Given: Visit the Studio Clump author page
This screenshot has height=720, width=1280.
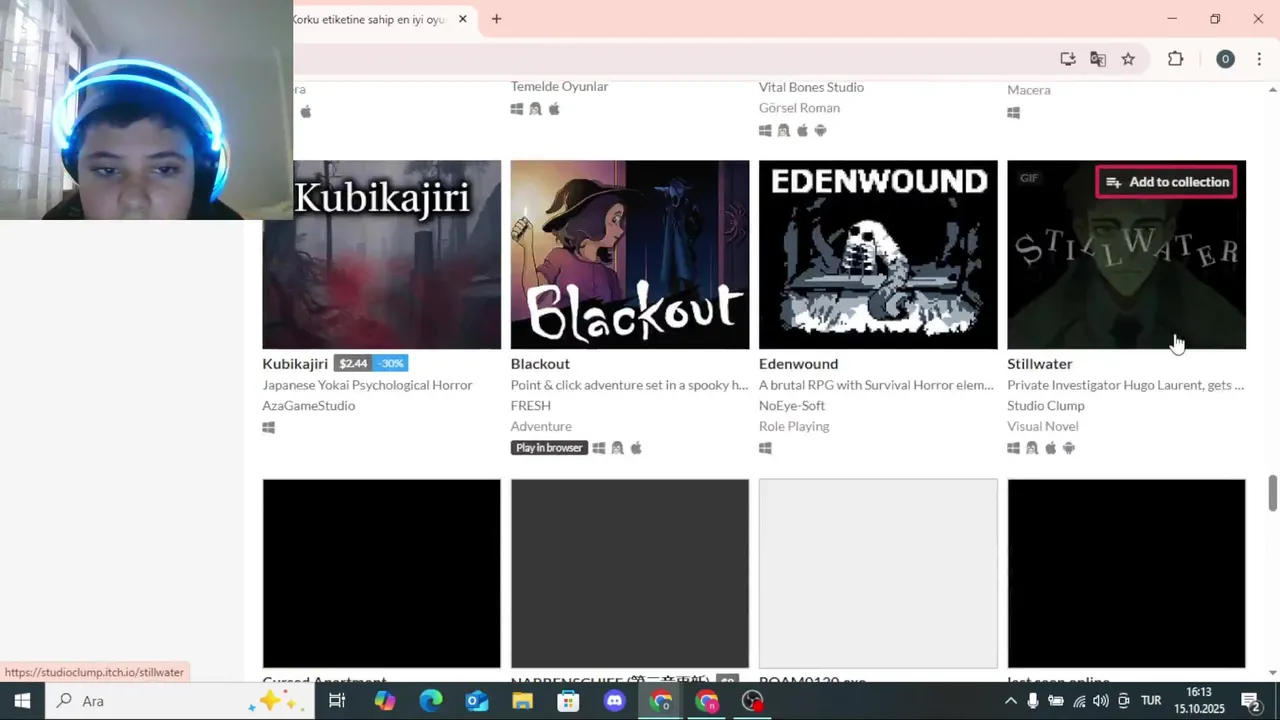Looking at the screenshot, I should [x=1045, y=406].
